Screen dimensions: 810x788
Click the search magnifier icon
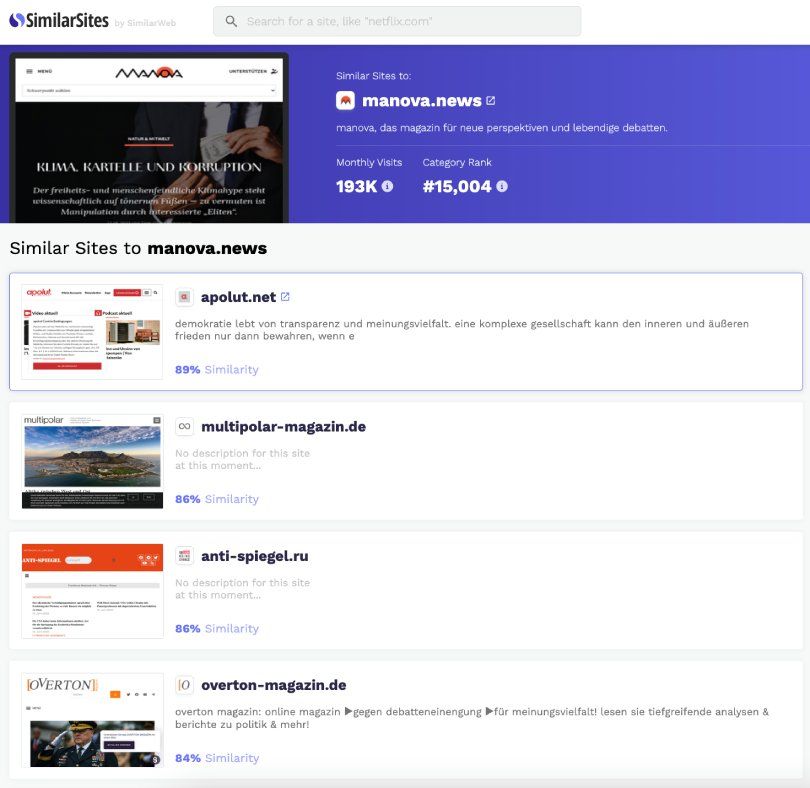(231, 21)
